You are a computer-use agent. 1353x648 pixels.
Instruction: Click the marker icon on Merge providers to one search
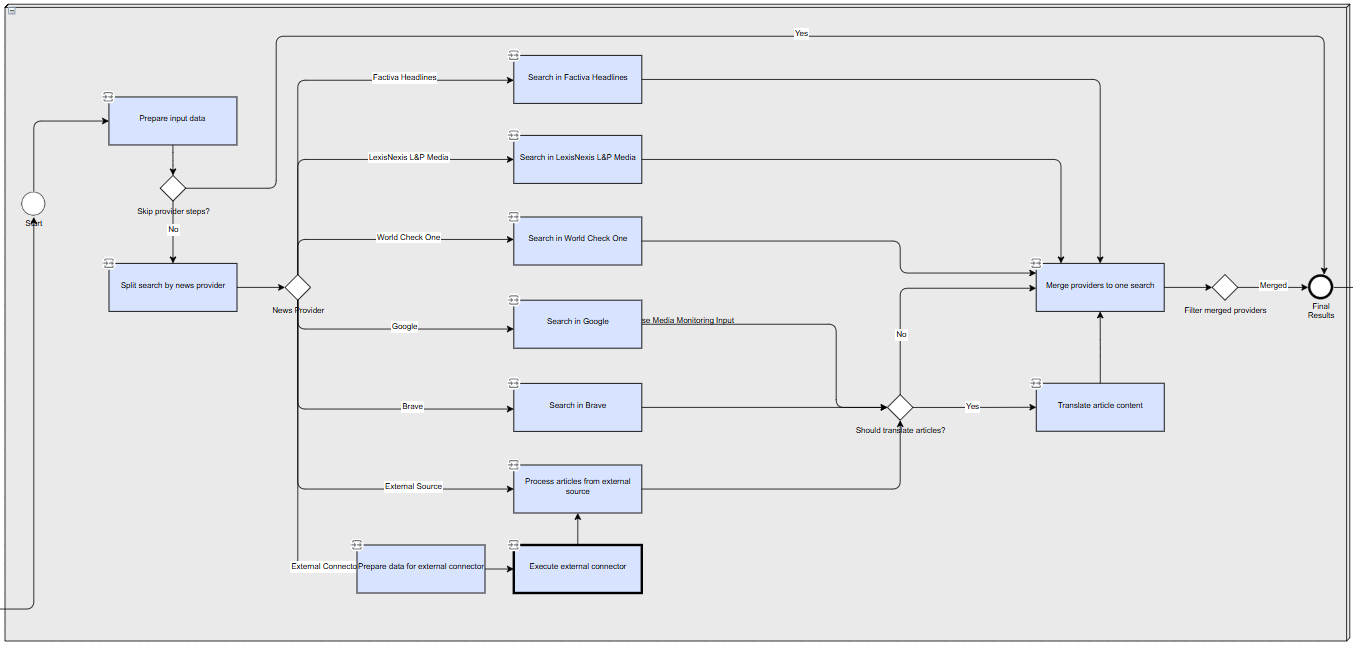coord(1036,263)
